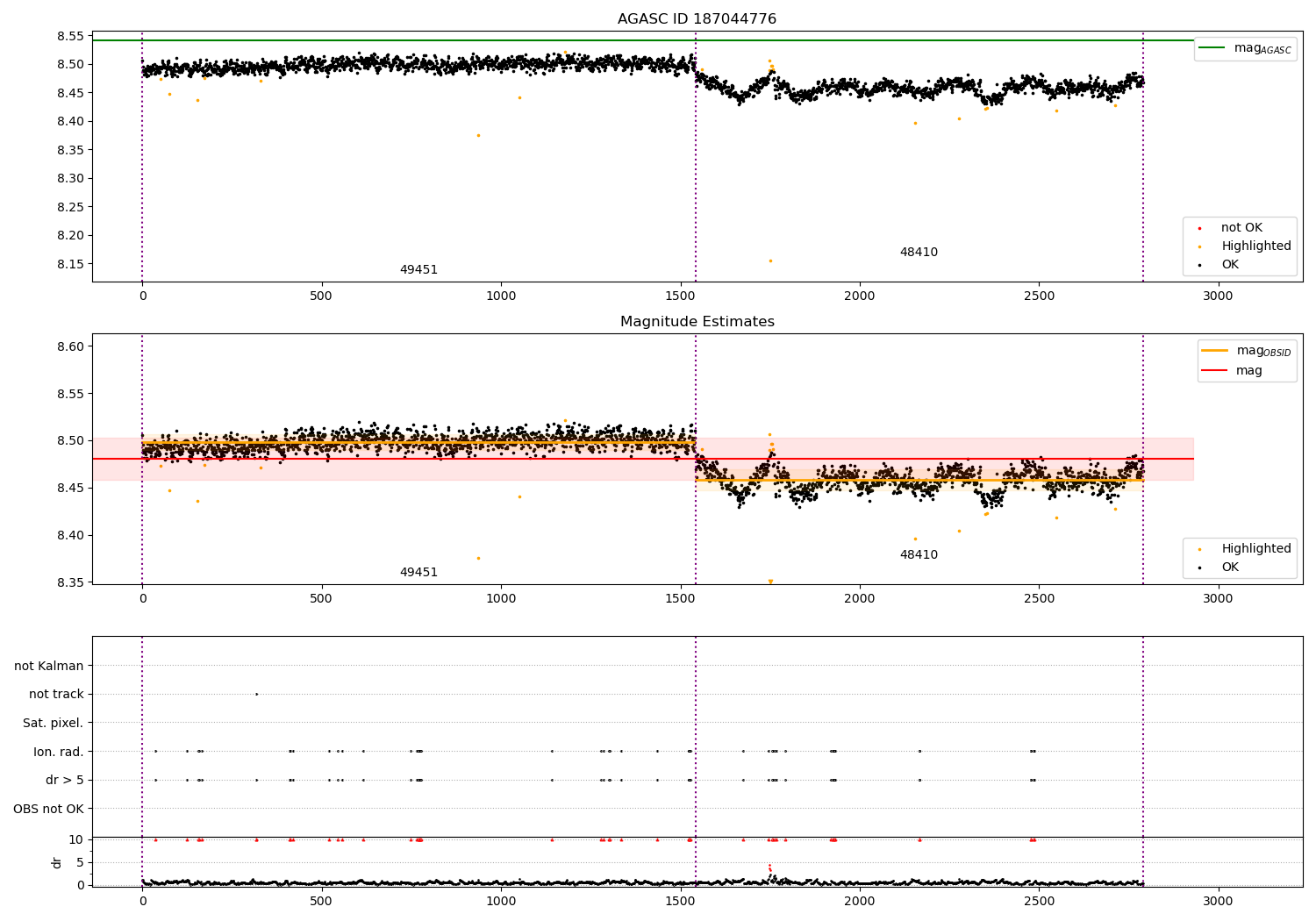Click the 'dr' axis label of bottom plot
Screen dimensions: 1316x921
pyautogui.click(x=57, y=862)
